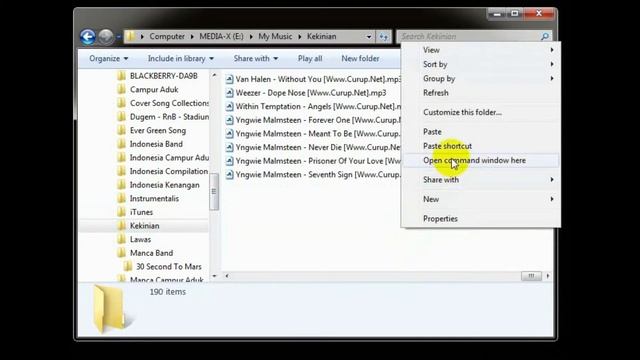Image resolution: width=640 pixels, height=360 pixels.
Task: Open the address bar history dropdown arrow
Action: [369, 37]
